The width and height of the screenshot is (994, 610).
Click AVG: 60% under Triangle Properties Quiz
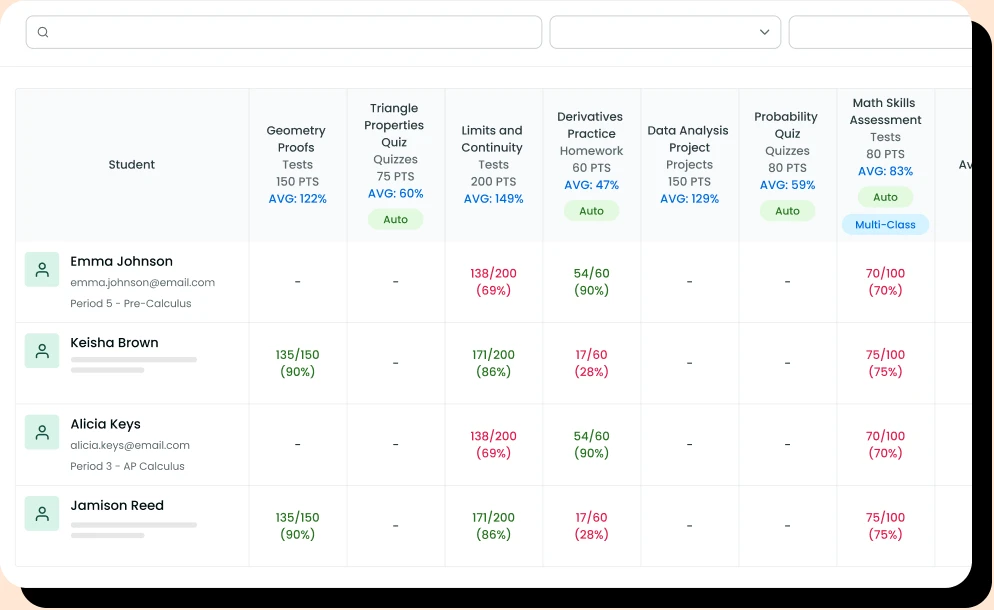[396, 193]
